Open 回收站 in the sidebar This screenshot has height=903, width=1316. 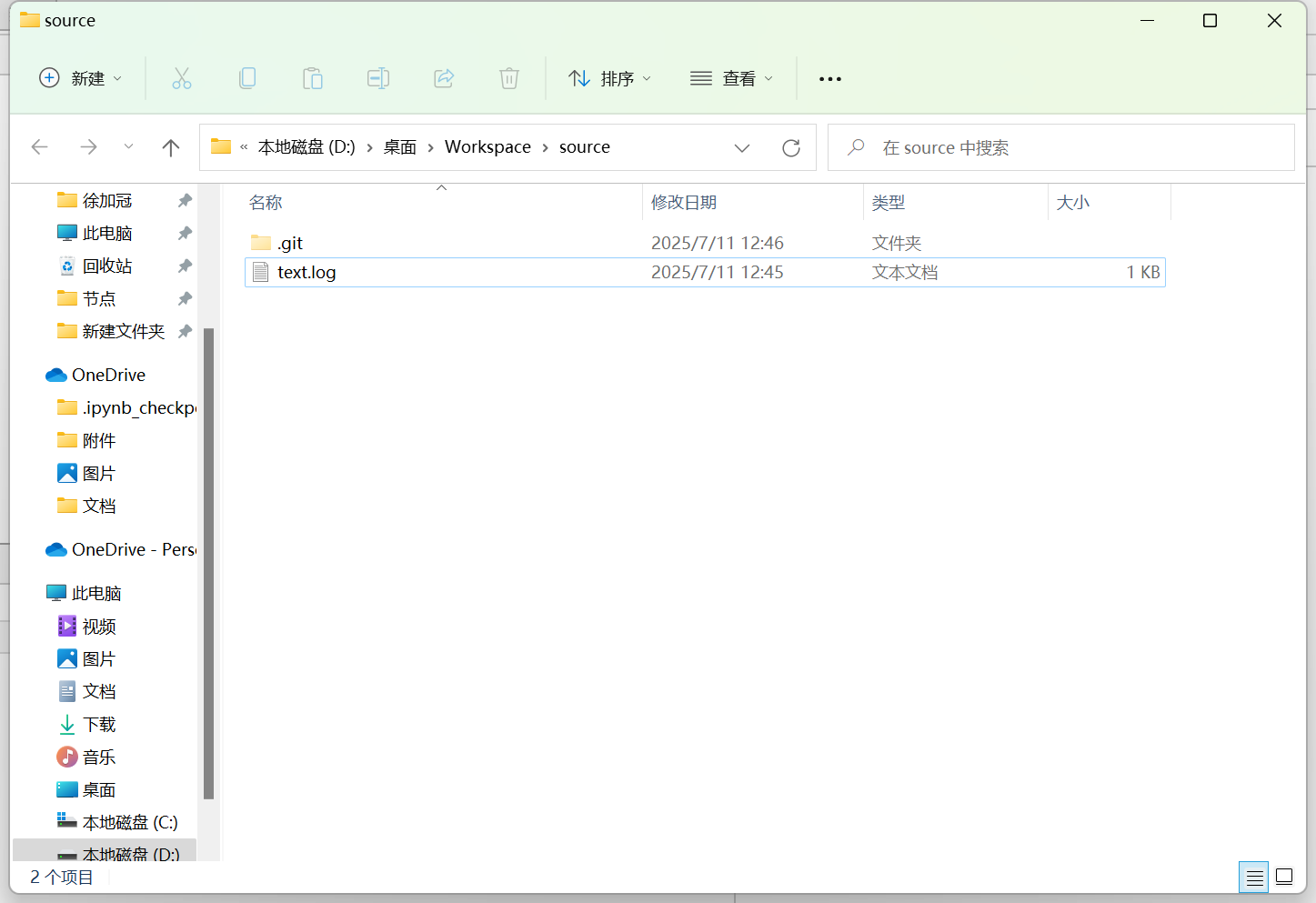click(x=107, y=266)
